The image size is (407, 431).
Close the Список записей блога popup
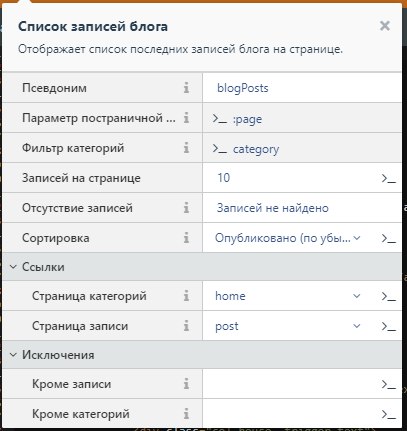pos(385,26)
